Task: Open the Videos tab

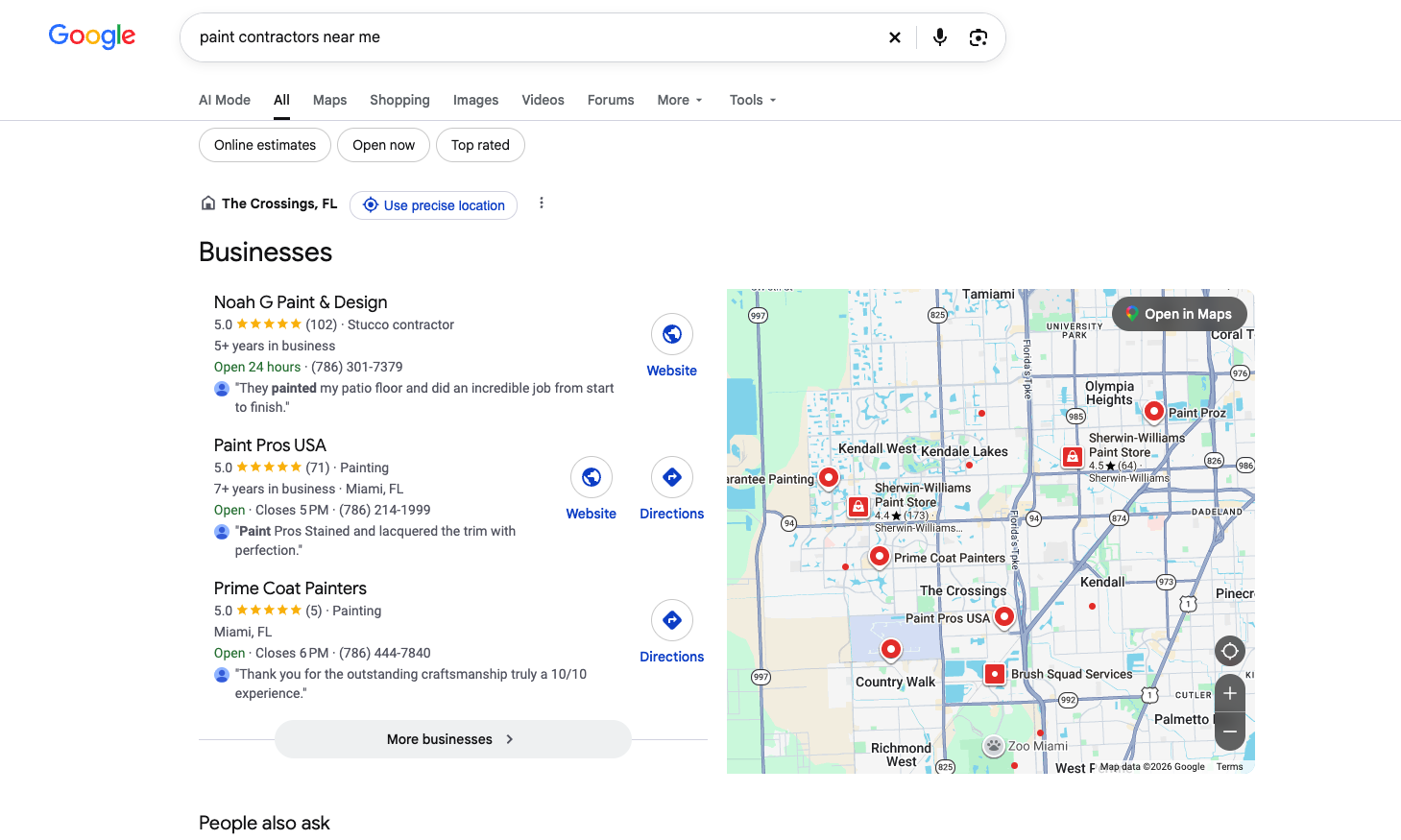Action: click(543, 100)
